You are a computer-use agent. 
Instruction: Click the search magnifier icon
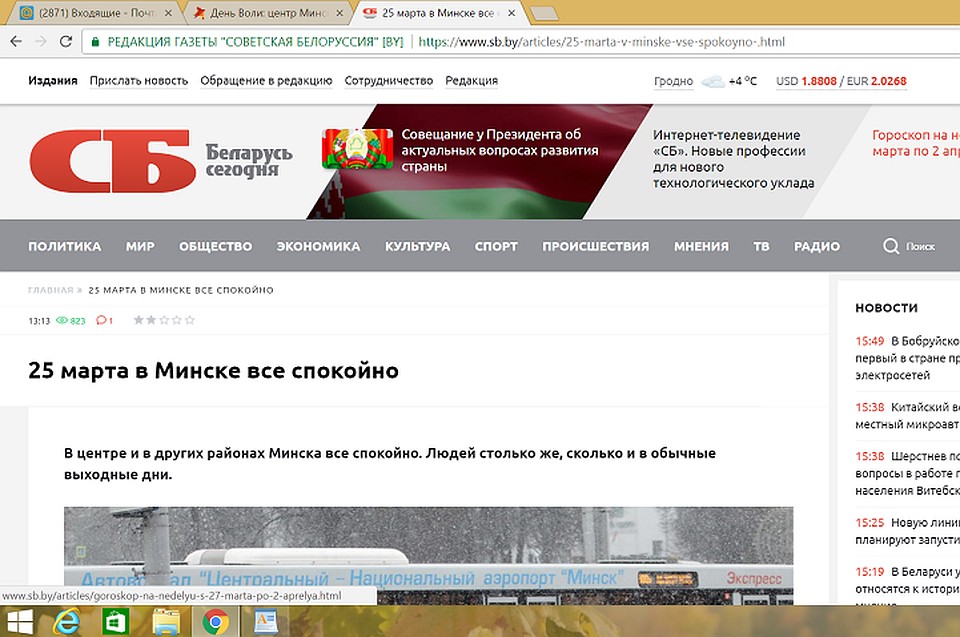(x=891, y=246)
